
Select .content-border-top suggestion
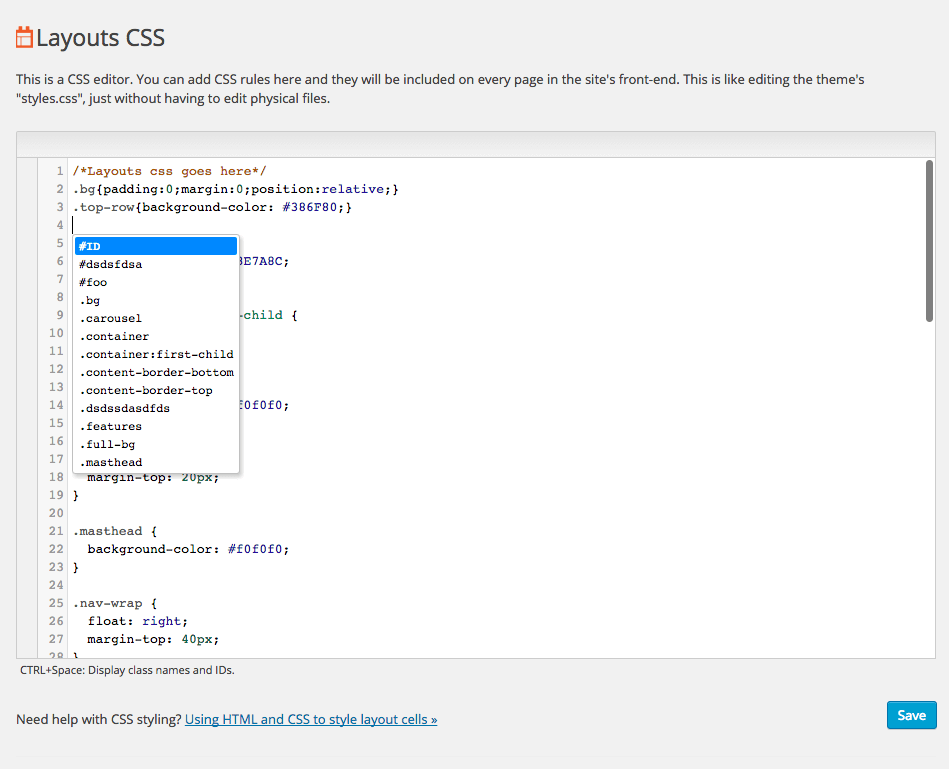click(156, 390)
